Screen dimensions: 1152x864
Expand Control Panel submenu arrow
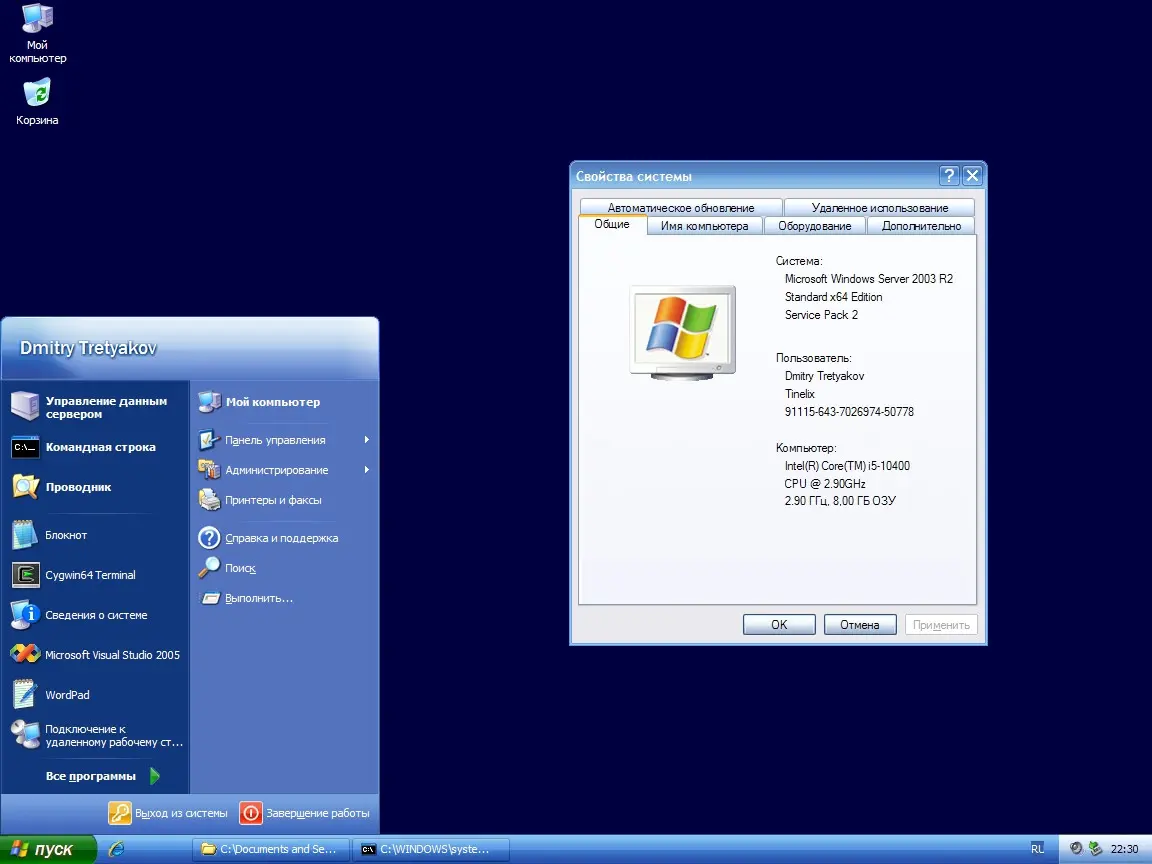[x=366, y=439]
